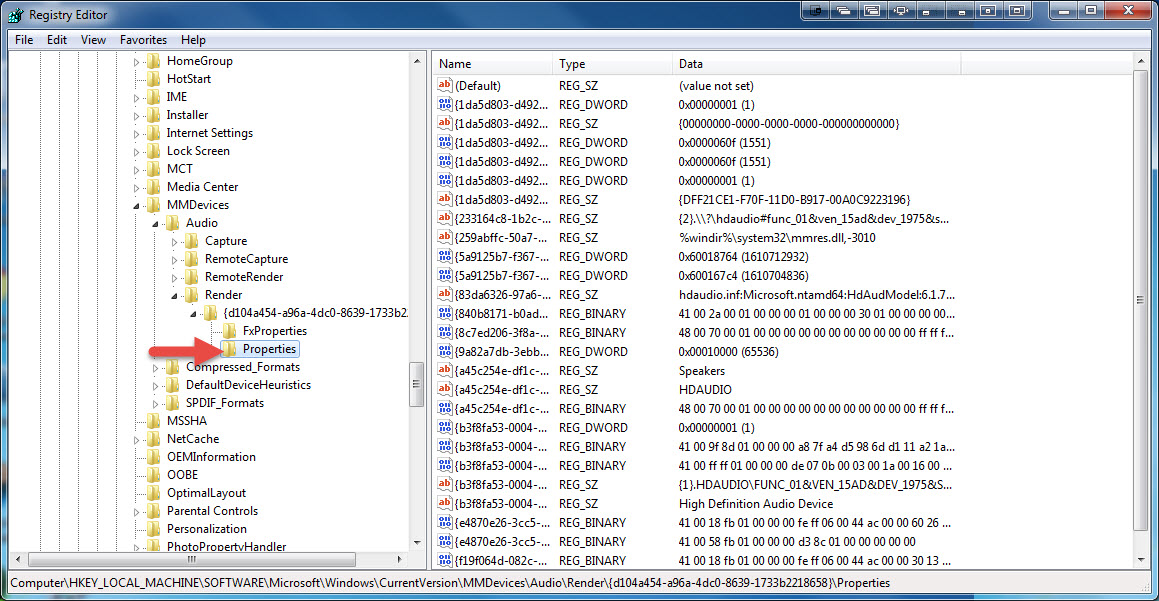This screenshot has width=1159, height=601.
Task: Expand the Compressed_Formats node
Action: click(x=157, y=367)
